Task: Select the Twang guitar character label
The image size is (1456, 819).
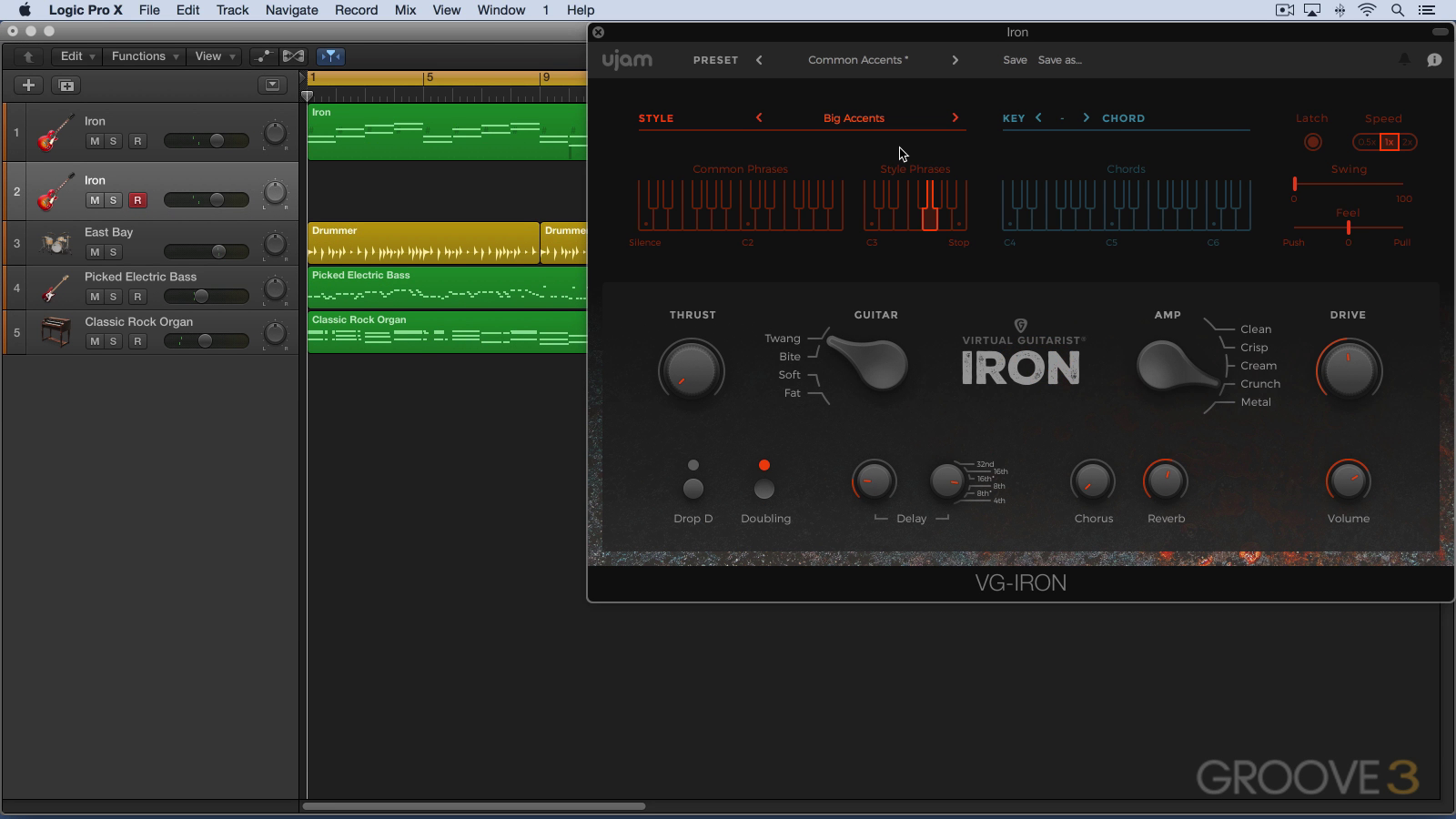Action: click(x=782, y=339)
